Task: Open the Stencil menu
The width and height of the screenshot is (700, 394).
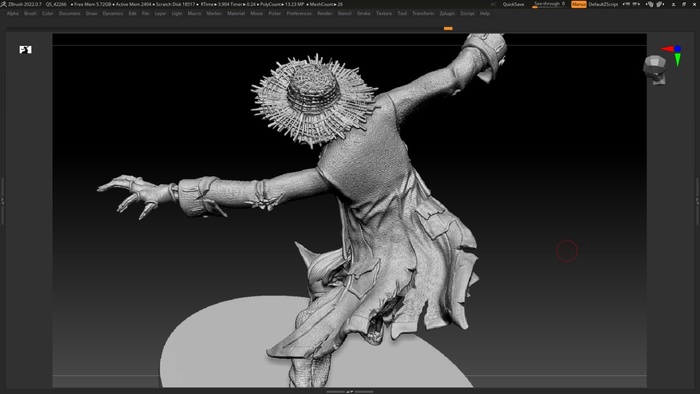Action: click(x=345, y=13)
